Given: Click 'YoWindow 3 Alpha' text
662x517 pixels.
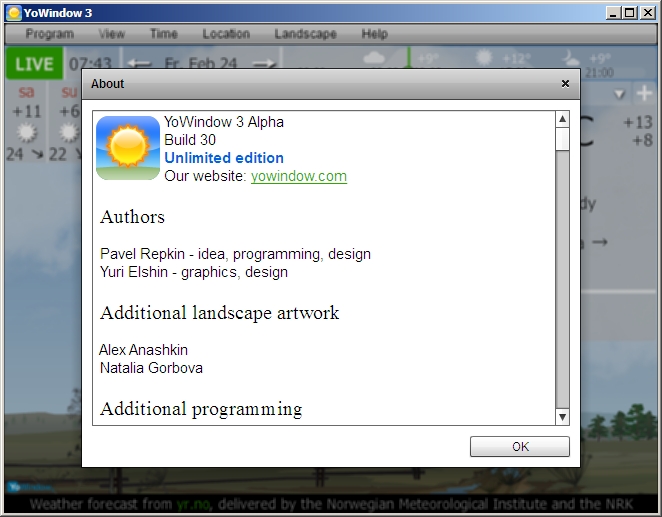Looking at the screenshot, I should tap(224, 122).
